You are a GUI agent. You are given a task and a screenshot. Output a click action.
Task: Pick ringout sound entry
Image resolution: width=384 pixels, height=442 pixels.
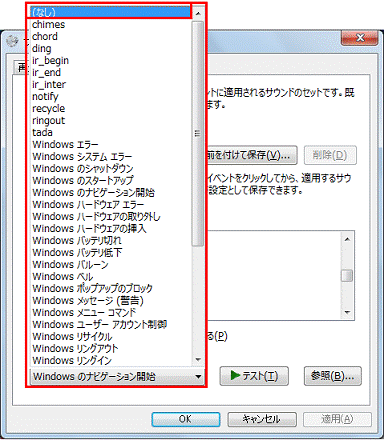point(111,120)
